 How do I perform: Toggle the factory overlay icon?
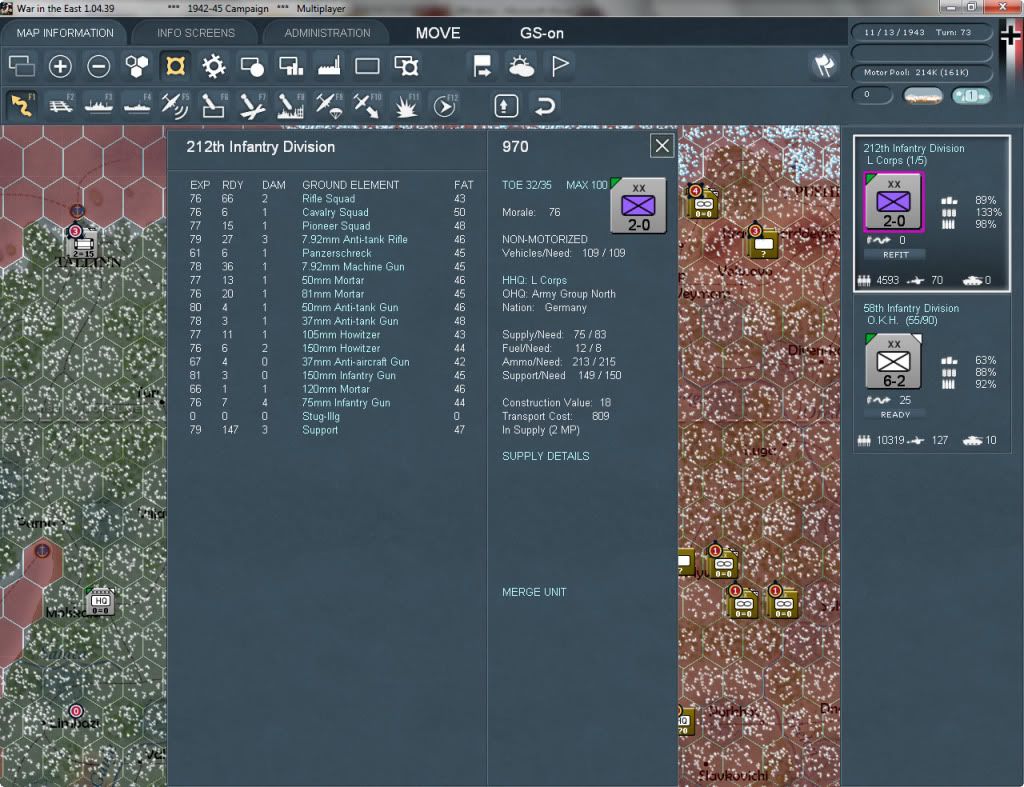tap(329, 66)
